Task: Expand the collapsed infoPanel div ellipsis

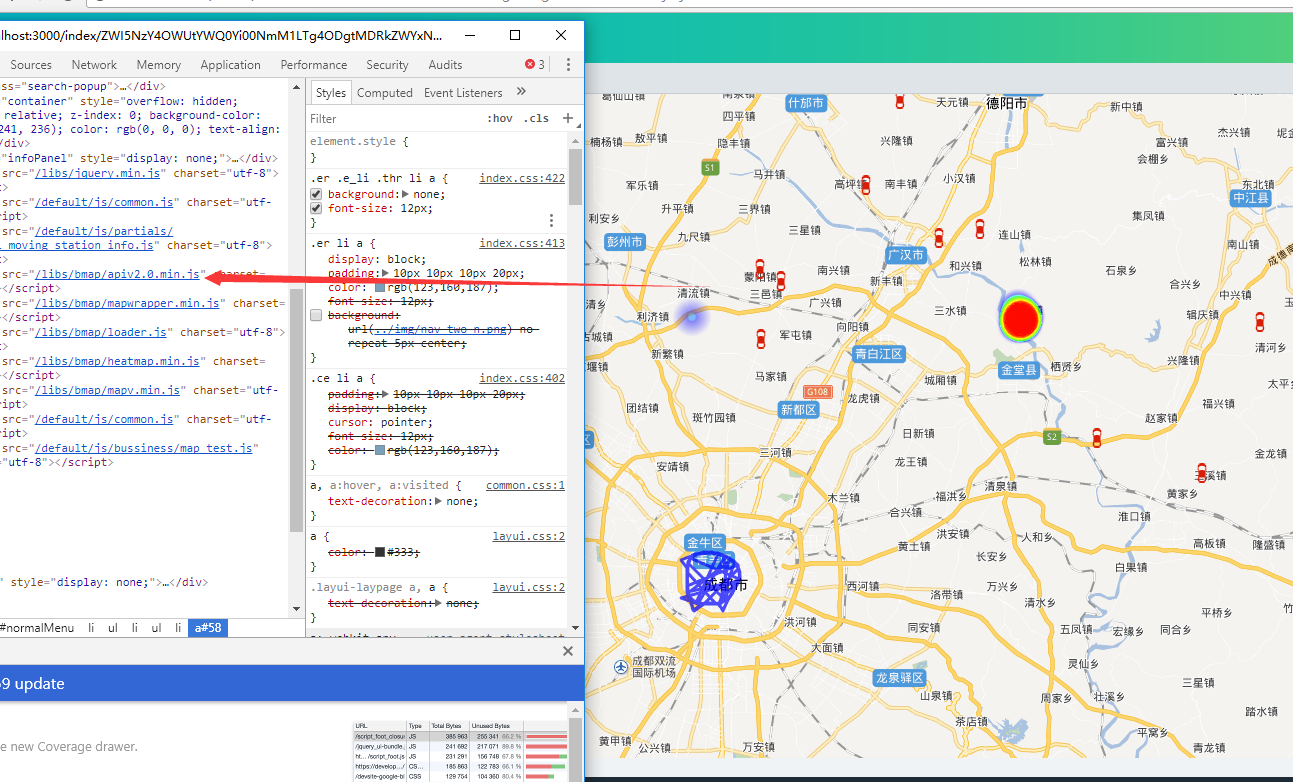Action: [238, 158]
